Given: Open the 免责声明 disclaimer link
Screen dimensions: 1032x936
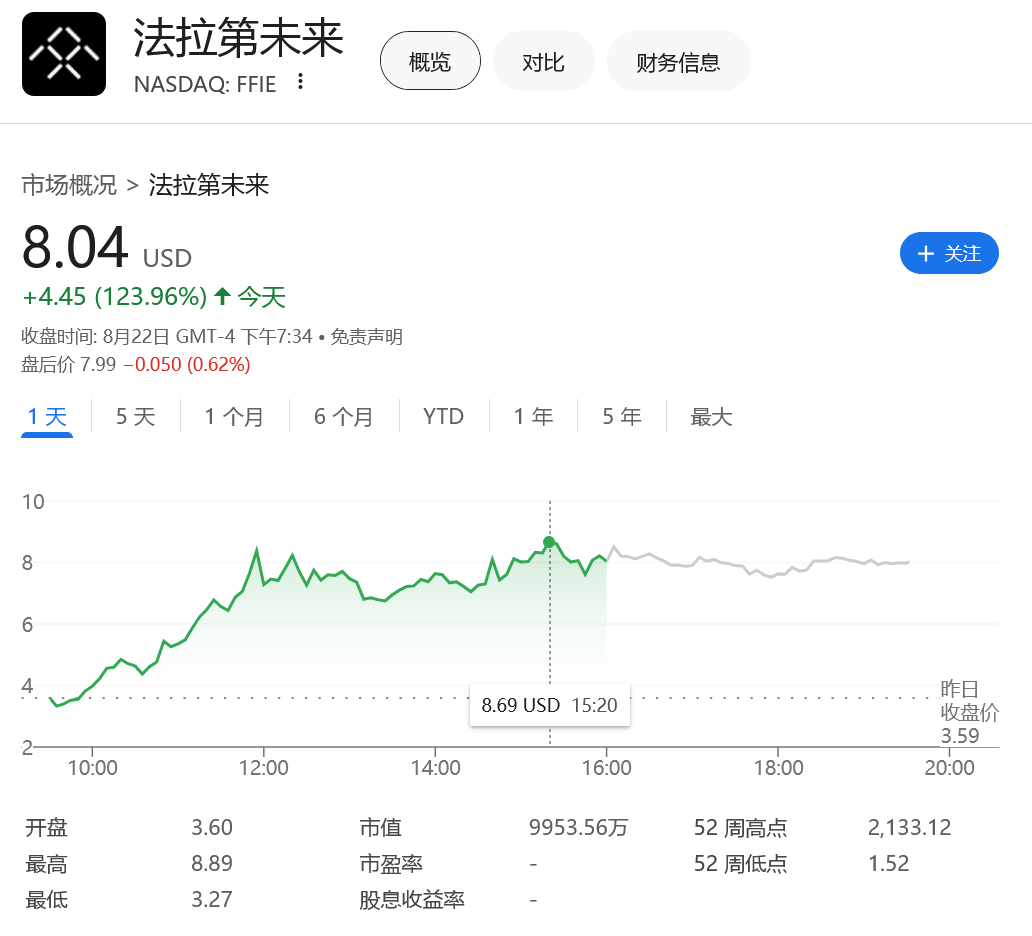Looking at the screenshot, I should point(366,337).
